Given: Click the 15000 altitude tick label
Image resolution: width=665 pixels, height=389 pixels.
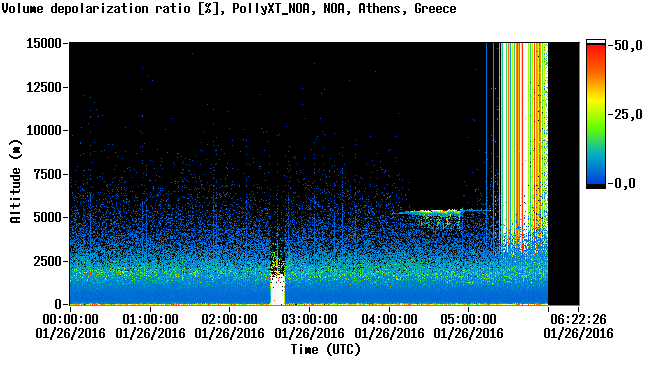Looking at the screenshot, I should pyautogui.click(x=44, y=43).
